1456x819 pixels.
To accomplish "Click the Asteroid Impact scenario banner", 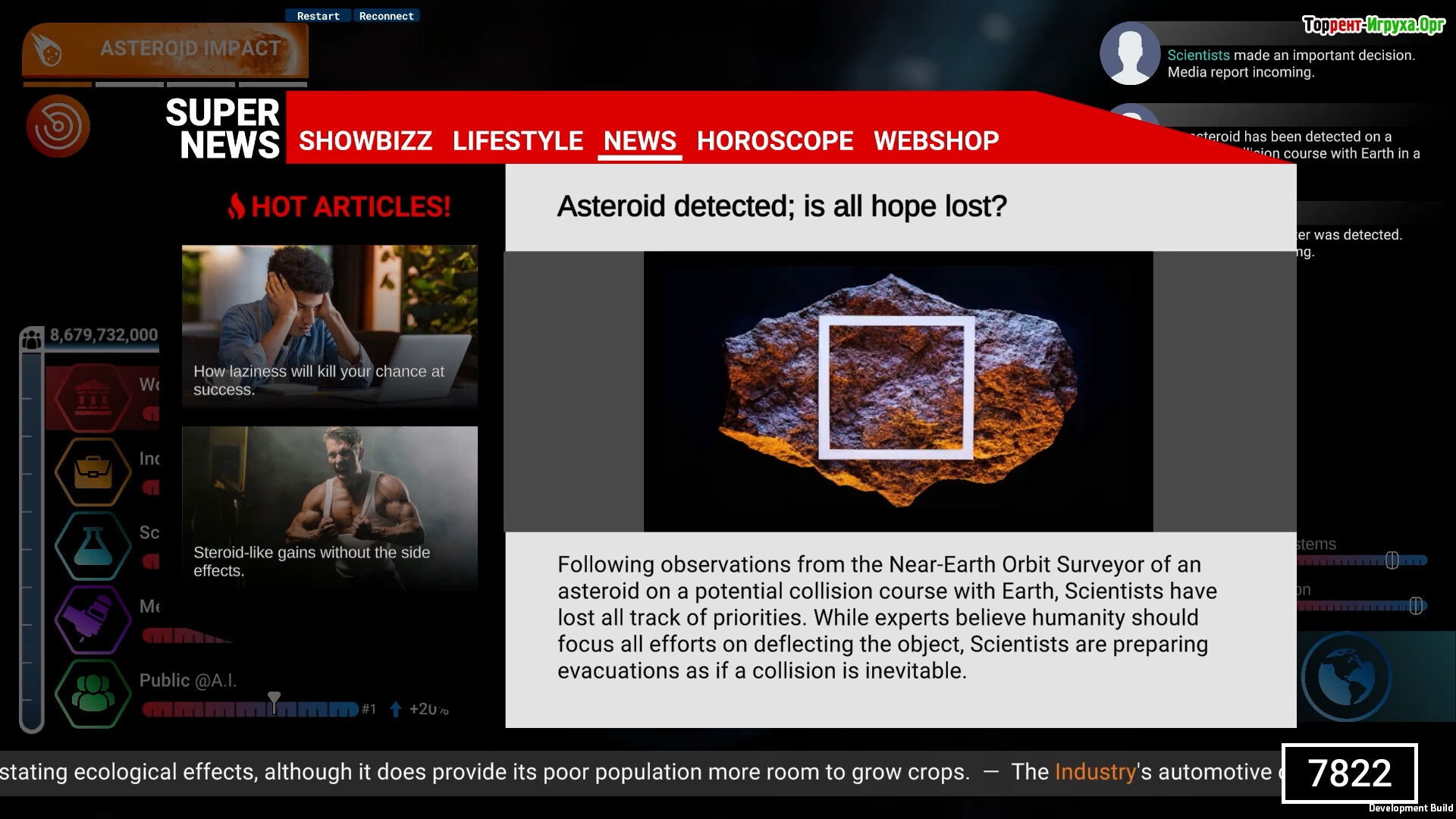I will (x=165, y=49).
